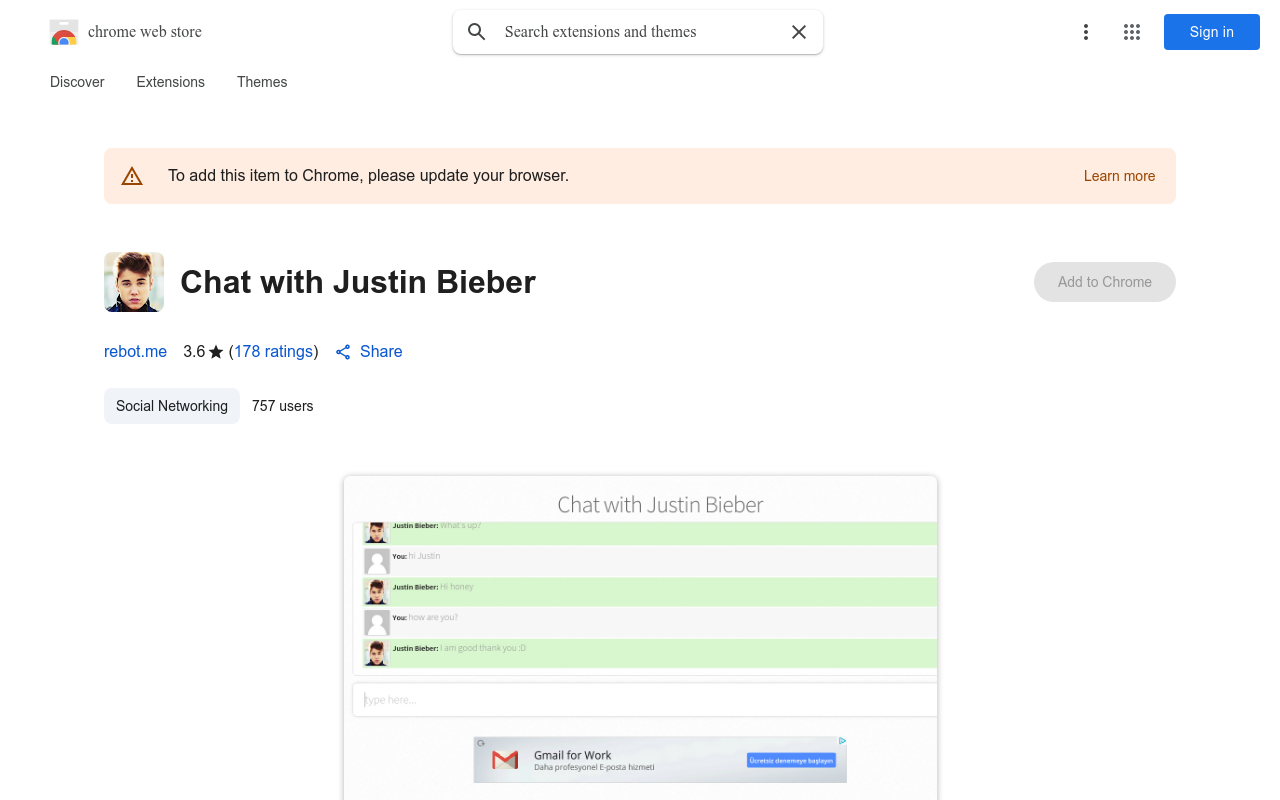Open the 178 ratings link
The image size is (1280, 800).
pos(274,352)
